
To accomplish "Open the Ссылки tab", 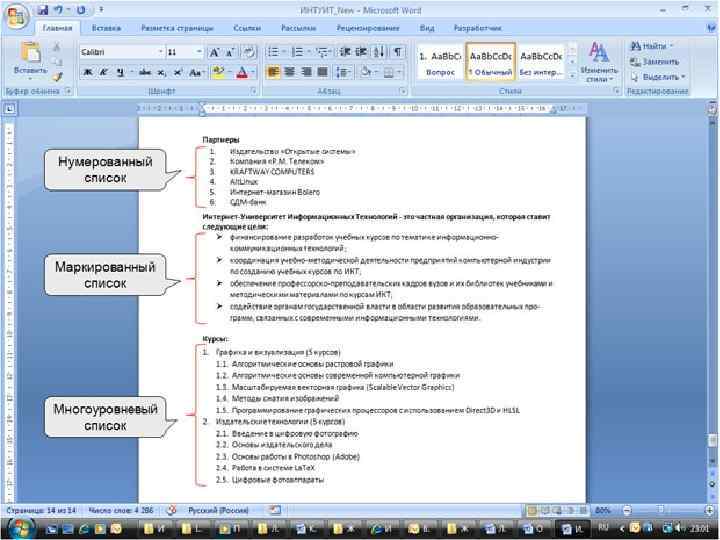I will (247, 28).
